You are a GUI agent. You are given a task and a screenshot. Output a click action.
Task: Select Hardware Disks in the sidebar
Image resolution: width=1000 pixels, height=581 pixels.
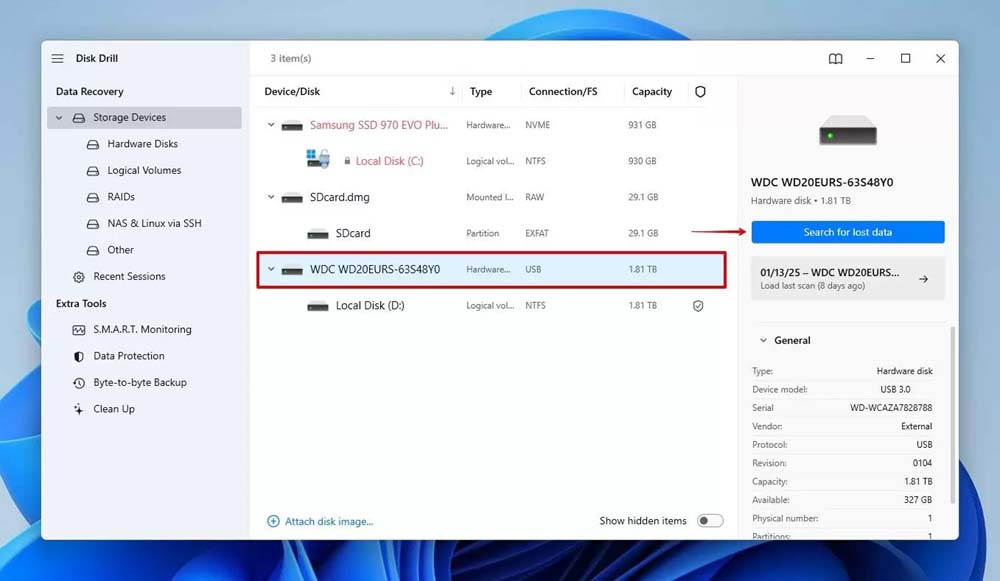(x=142, y=144)
